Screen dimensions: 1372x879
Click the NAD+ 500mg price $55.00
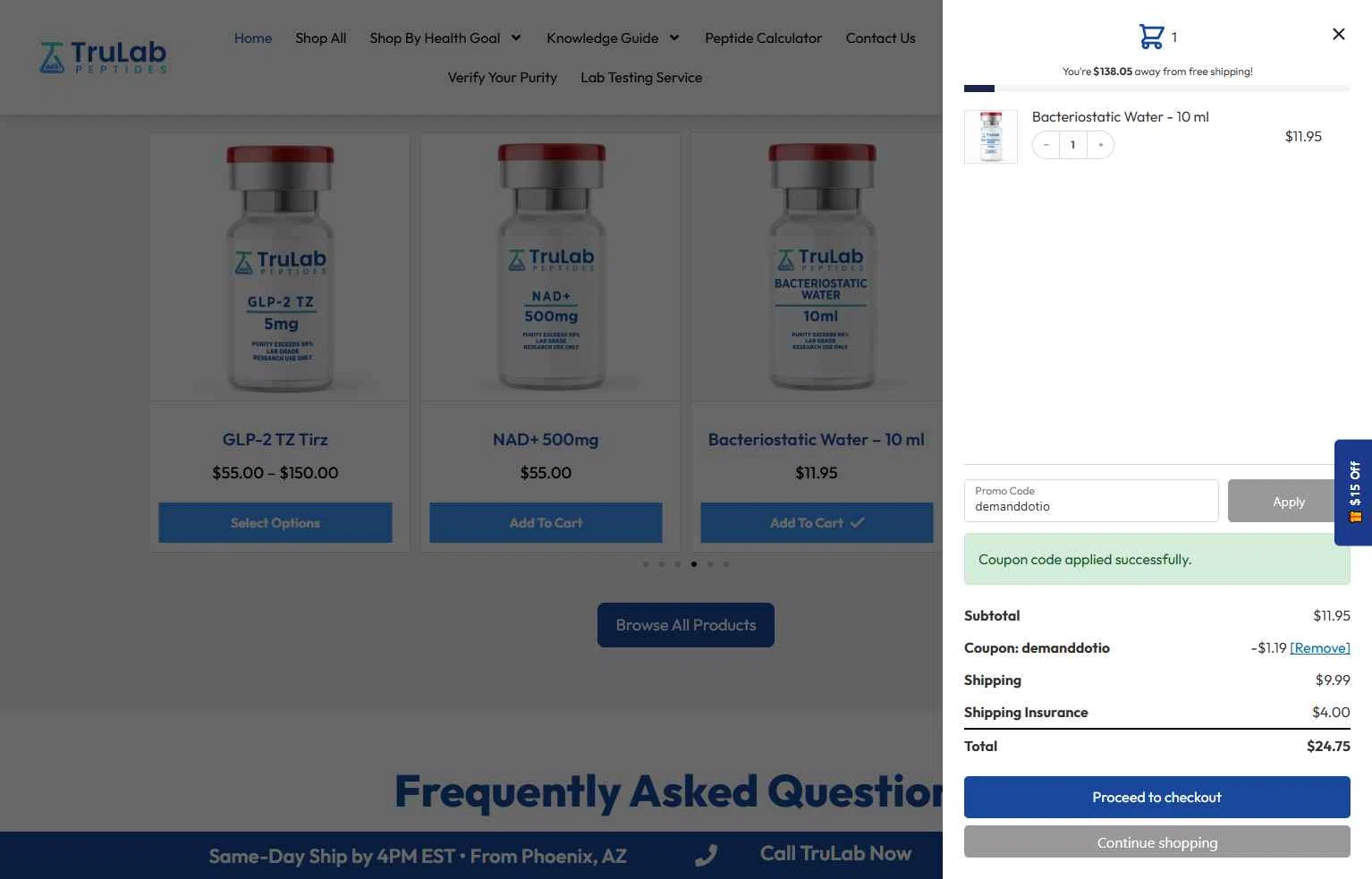[x=546, y=473]
